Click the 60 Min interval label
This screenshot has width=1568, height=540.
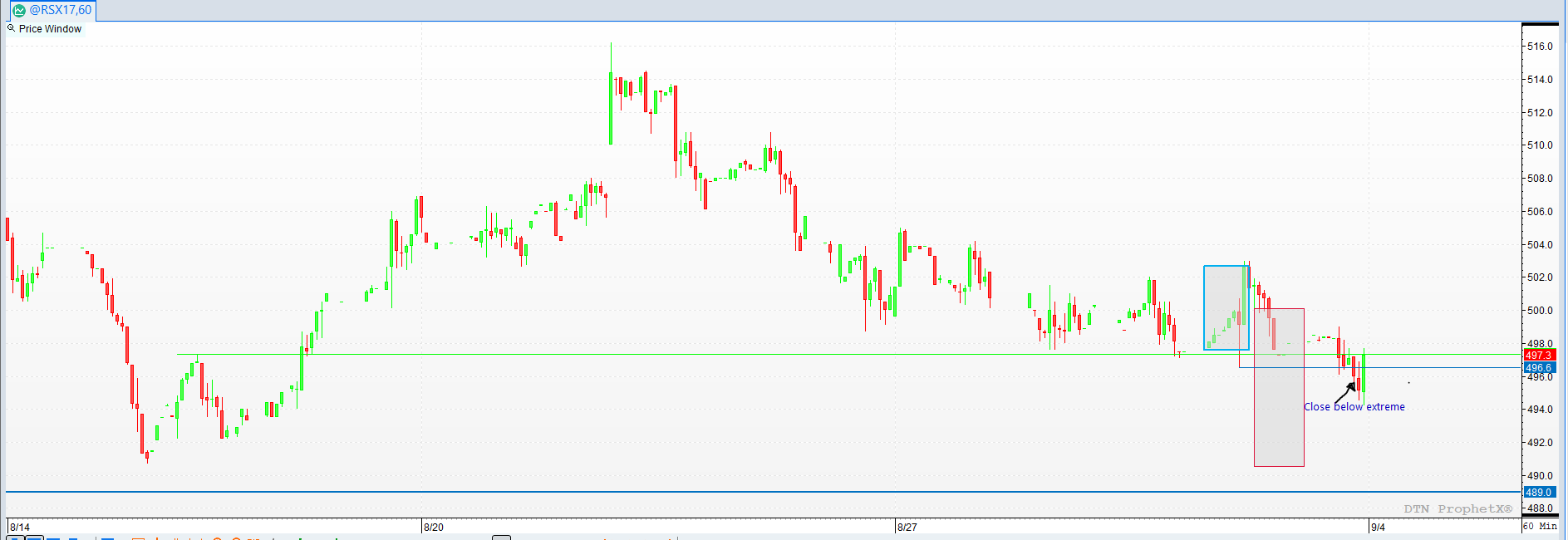click(1540, 526)
